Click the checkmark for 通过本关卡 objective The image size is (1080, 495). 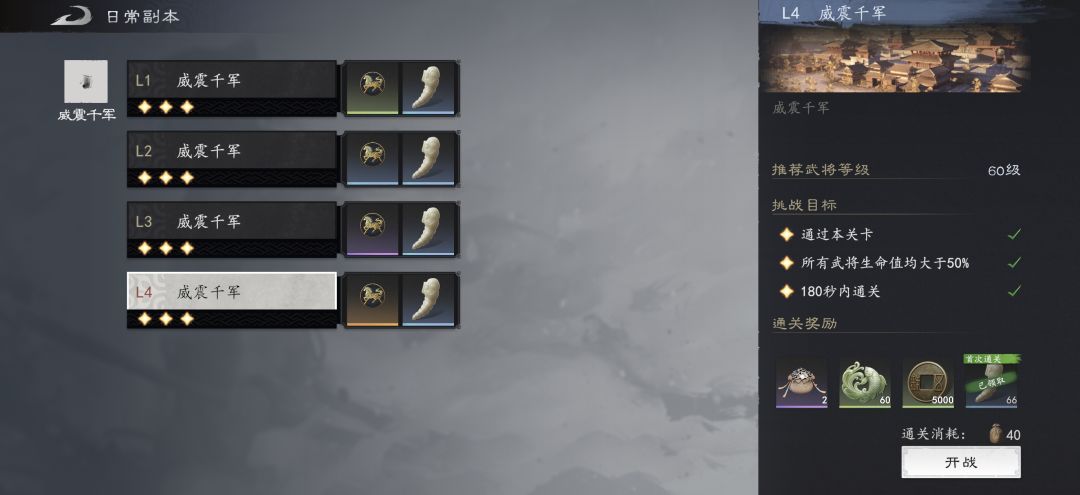point(1013,234)
